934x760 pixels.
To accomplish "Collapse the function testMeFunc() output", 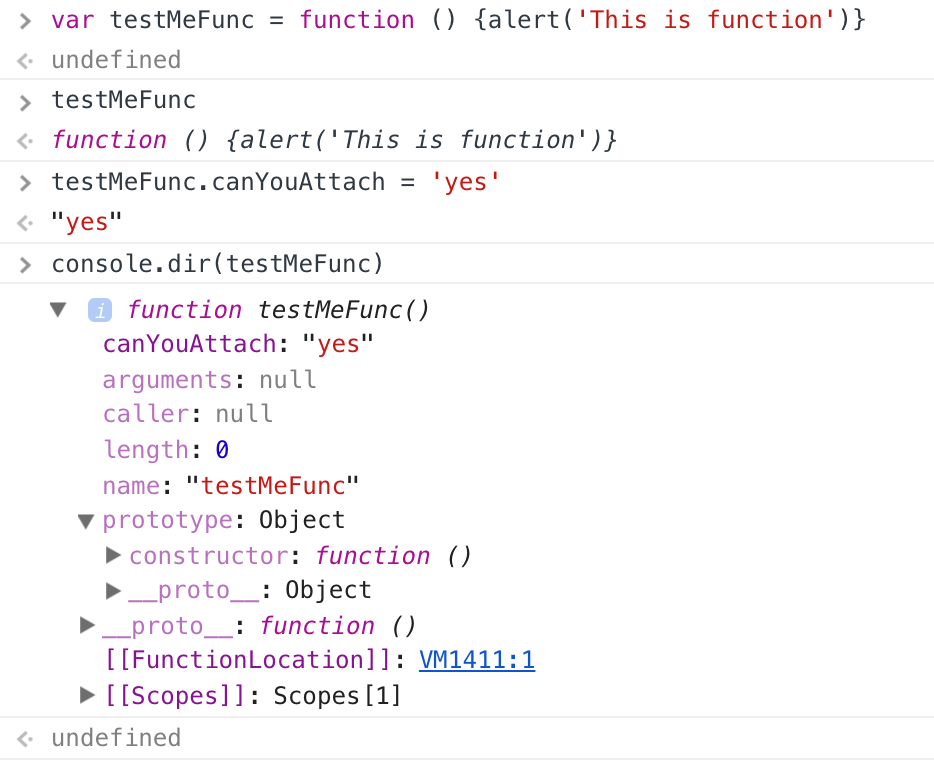I will coord(58,310).
